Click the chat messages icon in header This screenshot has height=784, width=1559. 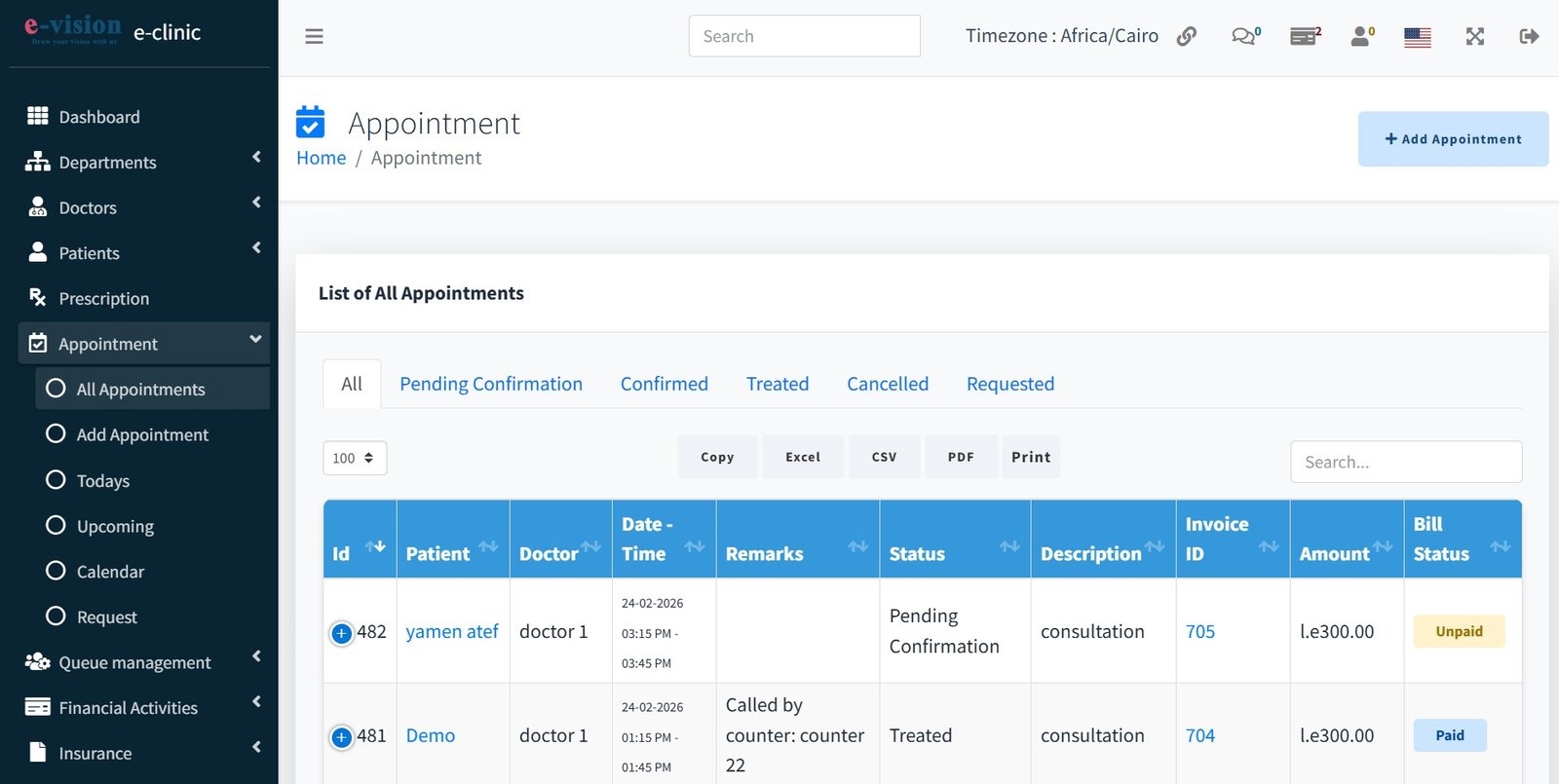coord(1244,37)
